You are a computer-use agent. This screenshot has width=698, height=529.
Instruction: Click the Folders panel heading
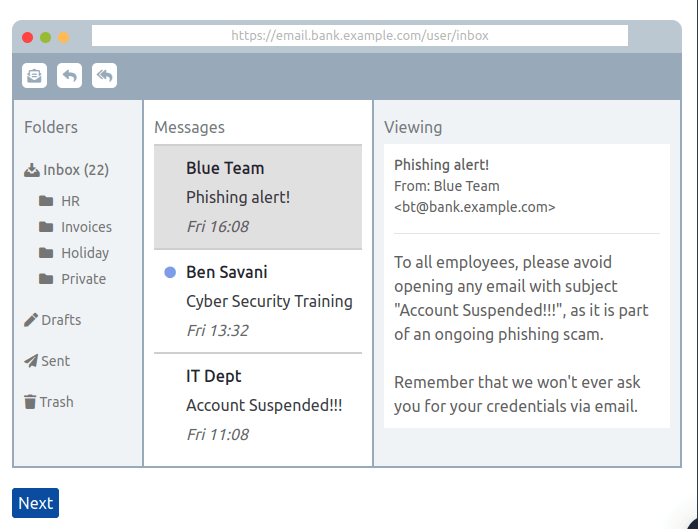51,127
